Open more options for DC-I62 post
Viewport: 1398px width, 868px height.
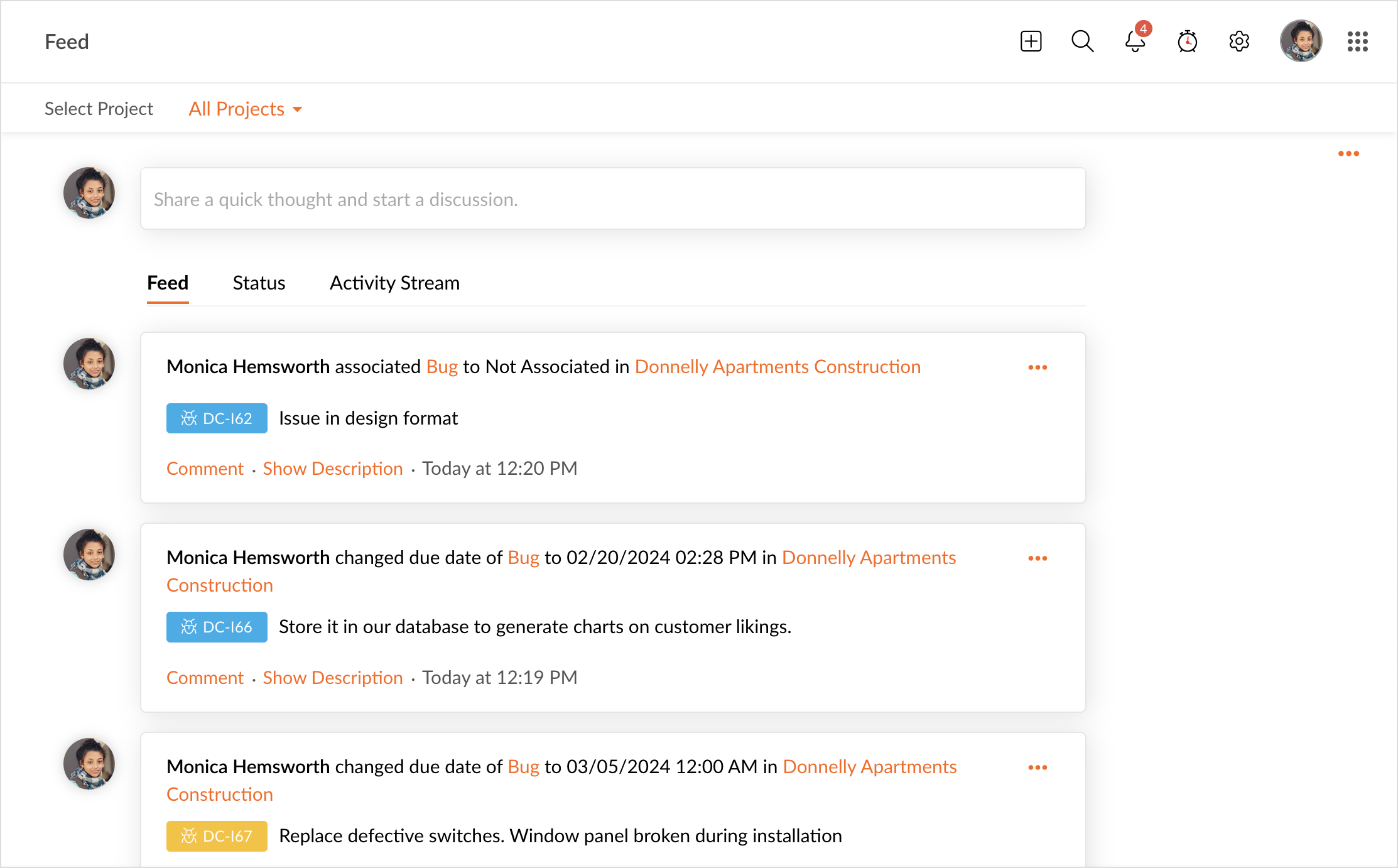tap(1038, 367)
